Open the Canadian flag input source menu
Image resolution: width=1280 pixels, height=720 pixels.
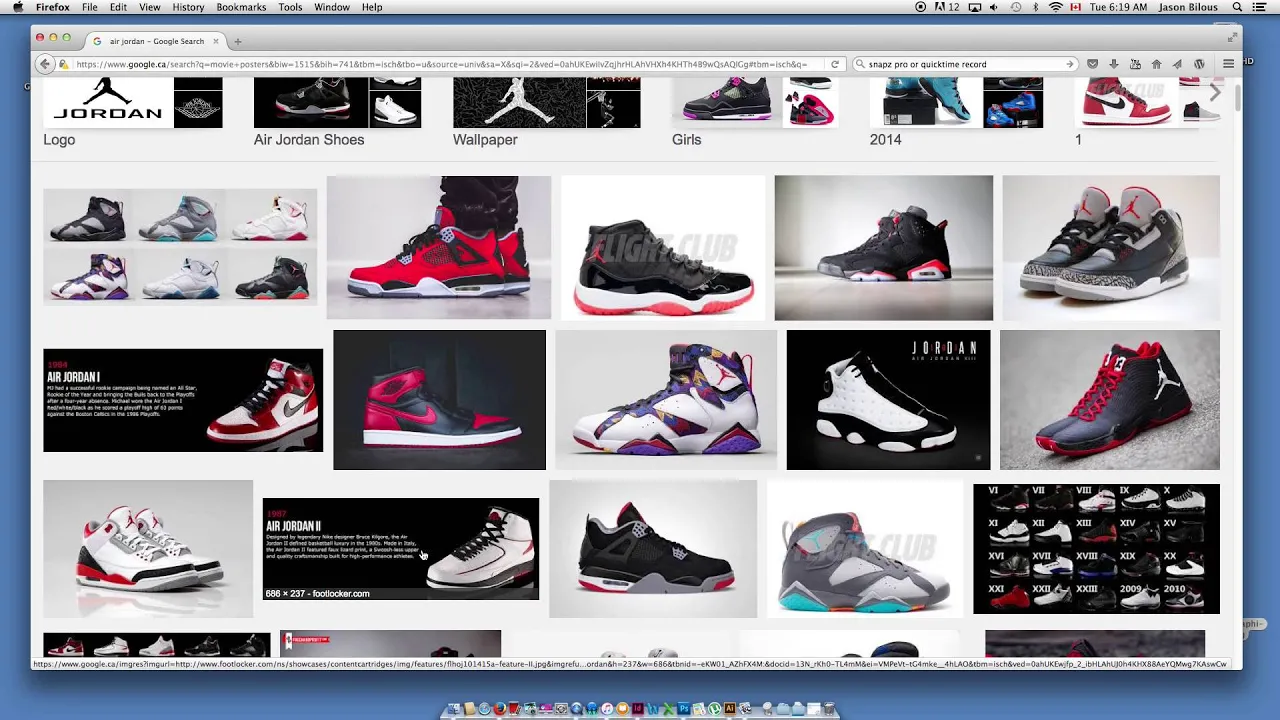pyautogui.click(x=1076, y=7)
